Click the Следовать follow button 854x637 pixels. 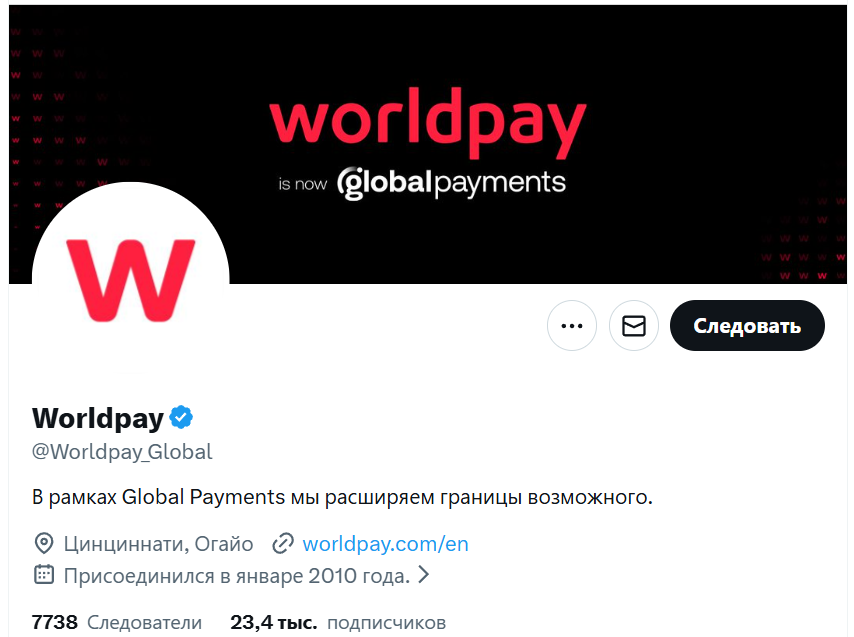pos(747,326)
